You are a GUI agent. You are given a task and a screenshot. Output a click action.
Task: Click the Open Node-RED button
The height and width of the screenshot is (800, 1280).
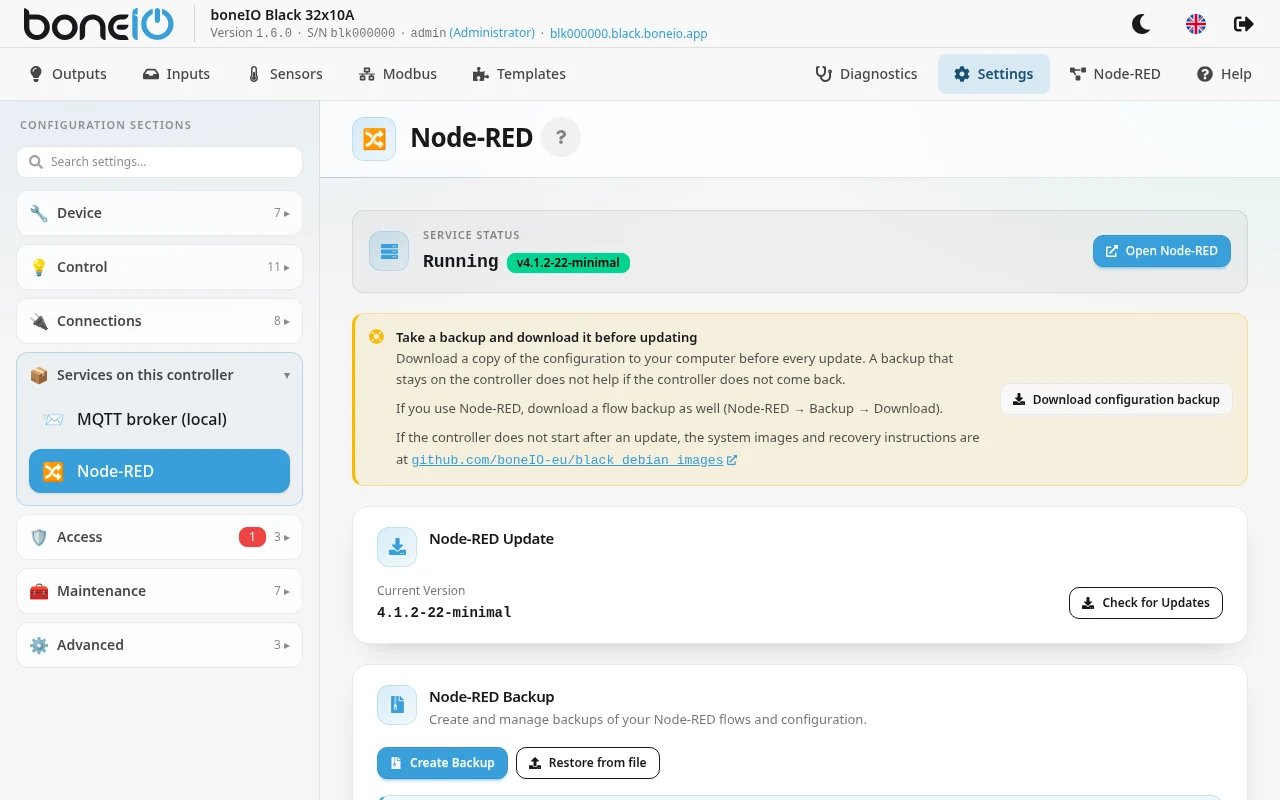(1162, 251)
